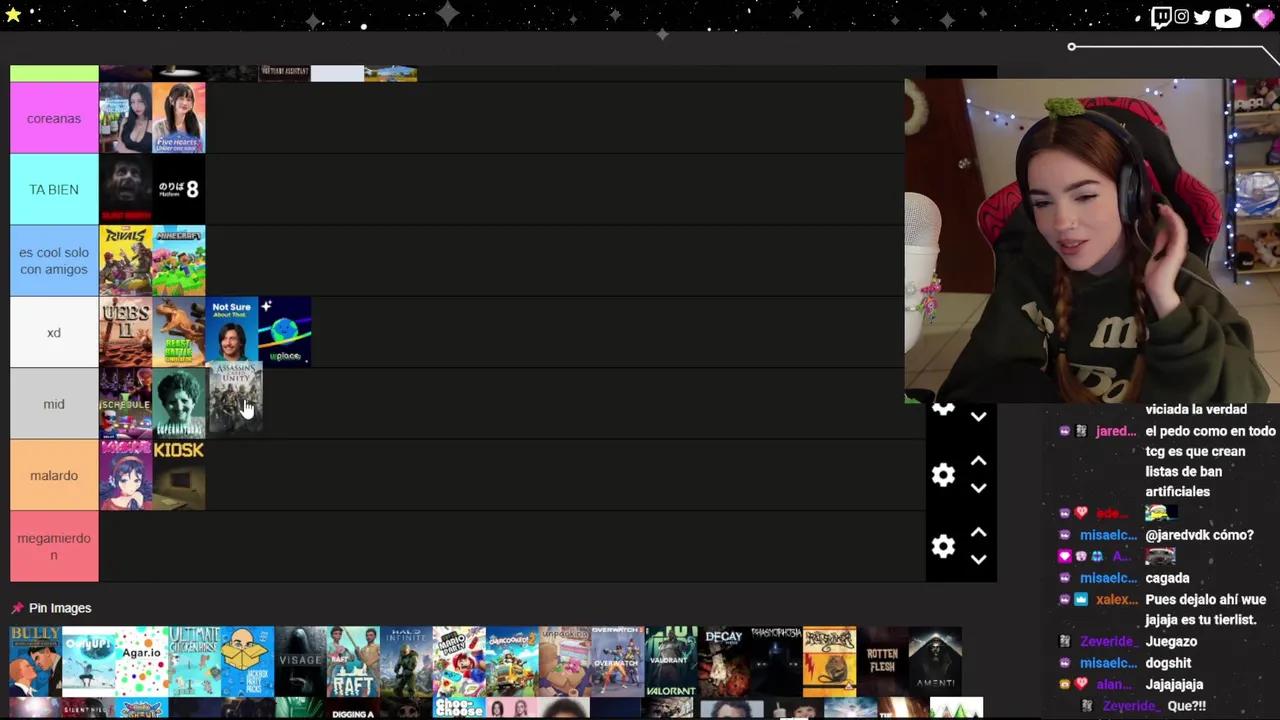Pick the Agar.io game image
1280x720 pixels.
point(141,662)
